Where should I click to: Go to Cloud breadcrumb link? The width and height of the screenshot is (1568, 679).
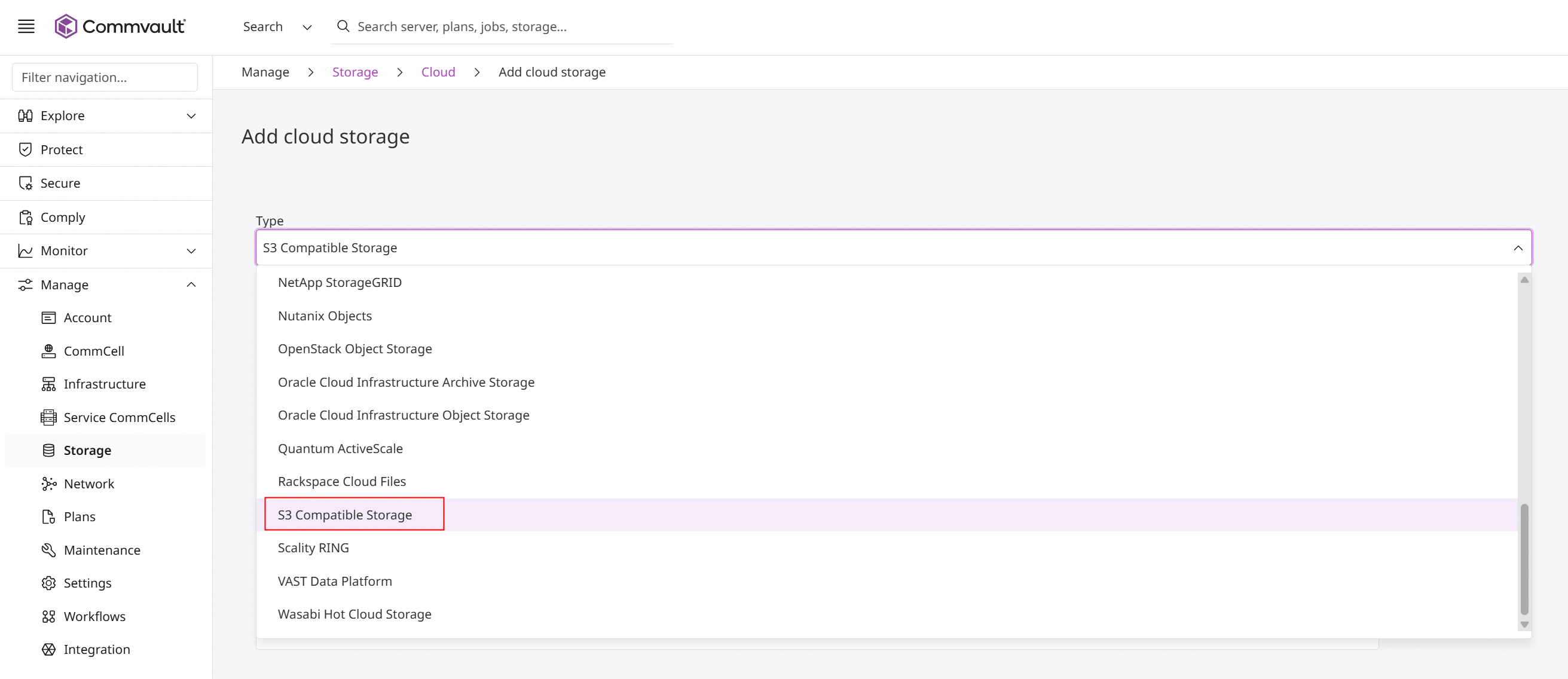click(x=438, y=72)
